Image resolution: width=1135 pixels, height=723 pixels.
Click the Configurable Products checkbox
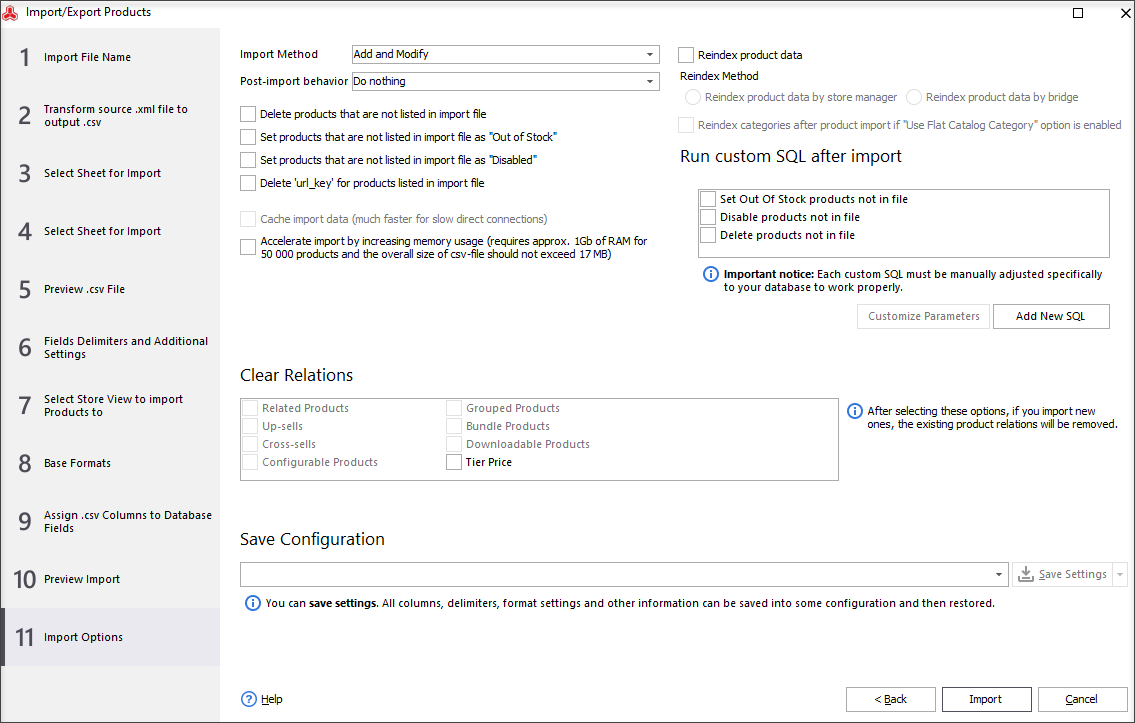250,462
